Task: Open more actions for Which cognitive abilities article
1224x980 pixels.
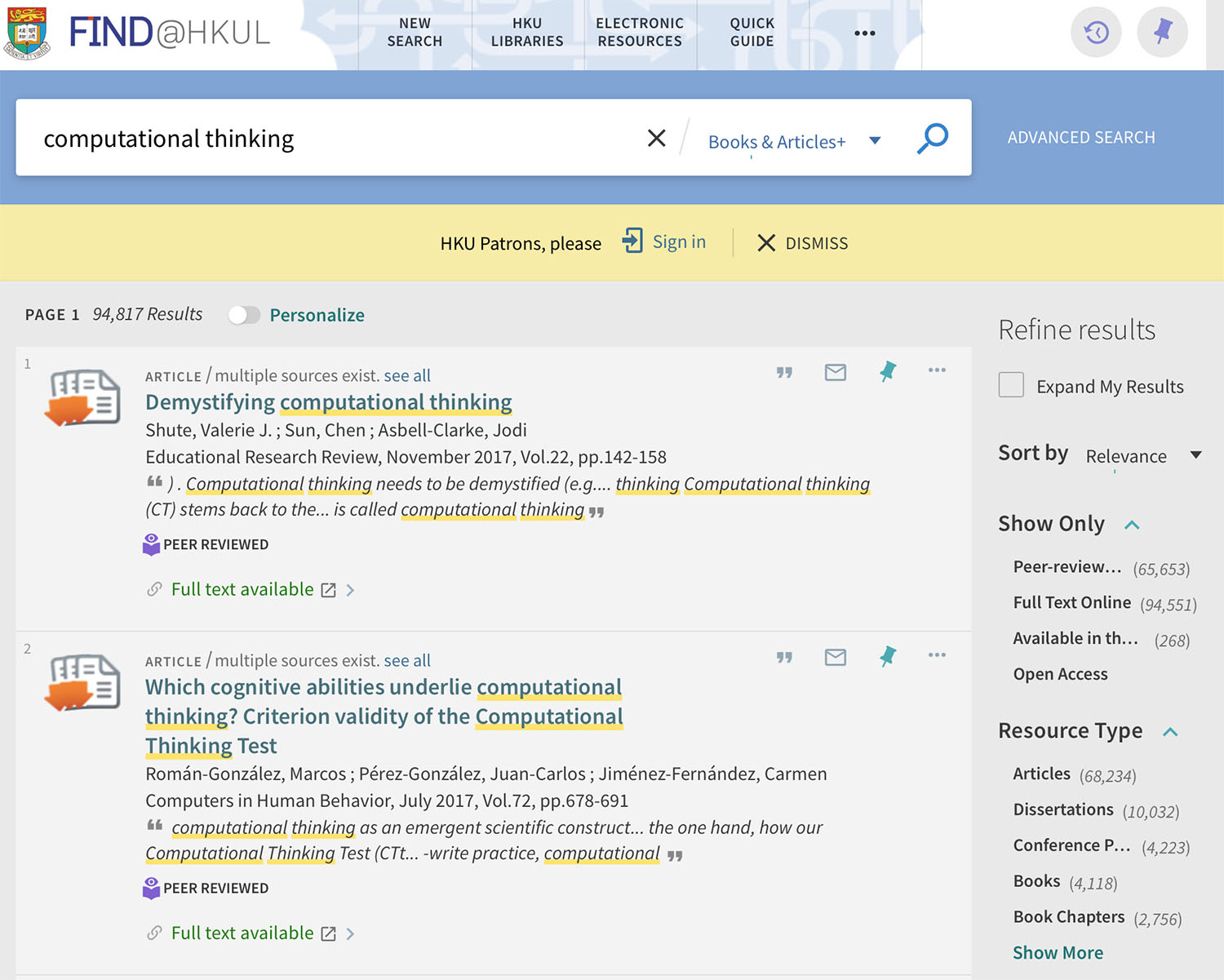Action: click(937, 655)
